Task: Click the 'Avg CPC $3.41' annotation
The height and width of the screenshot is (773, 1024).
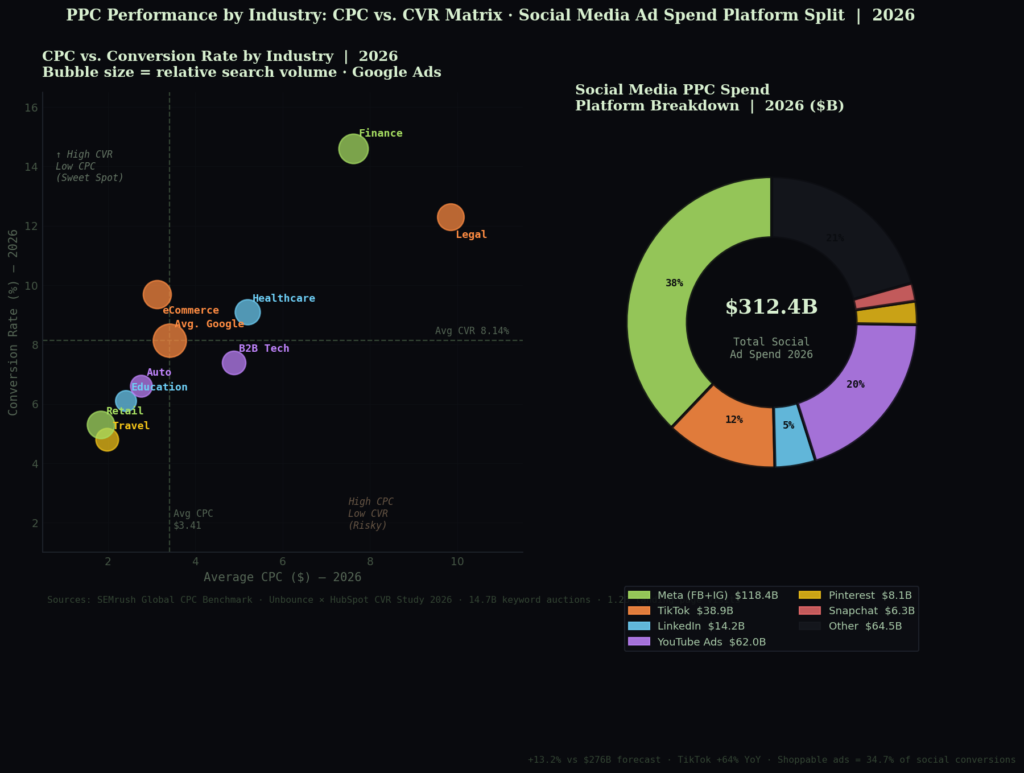Action: point(193,520)
